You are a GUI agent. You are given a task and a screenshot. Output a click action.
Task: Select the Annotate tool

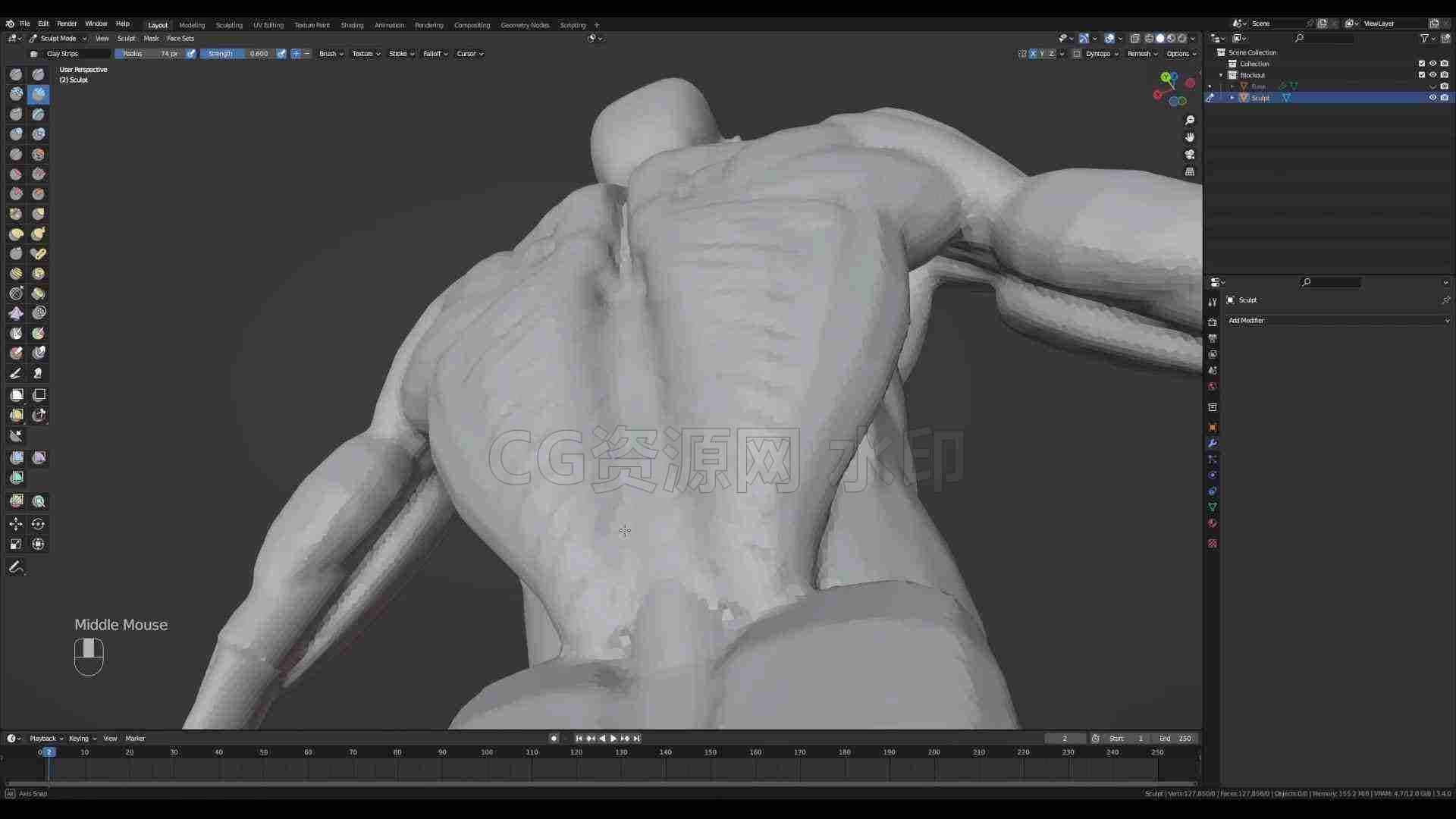point(16,567)
